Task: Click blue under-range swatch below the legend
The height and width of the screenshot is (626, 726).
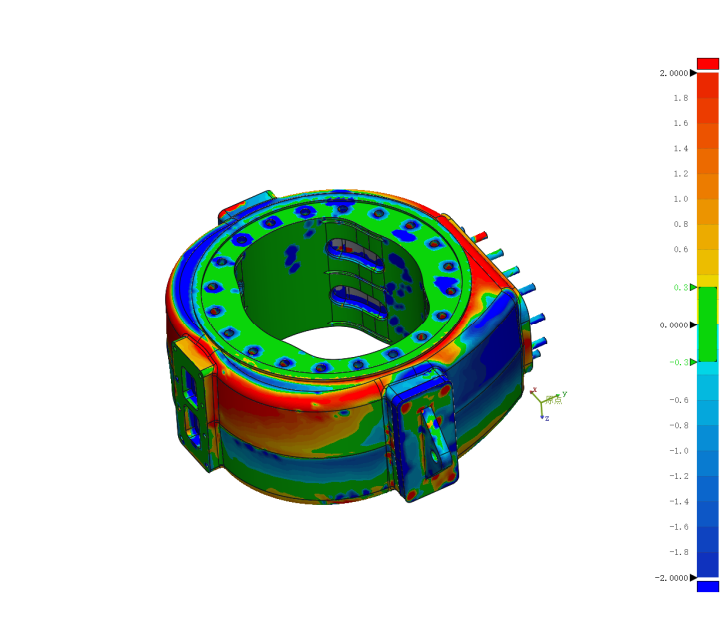Action: pyautogui.click(x=707, y=586)
